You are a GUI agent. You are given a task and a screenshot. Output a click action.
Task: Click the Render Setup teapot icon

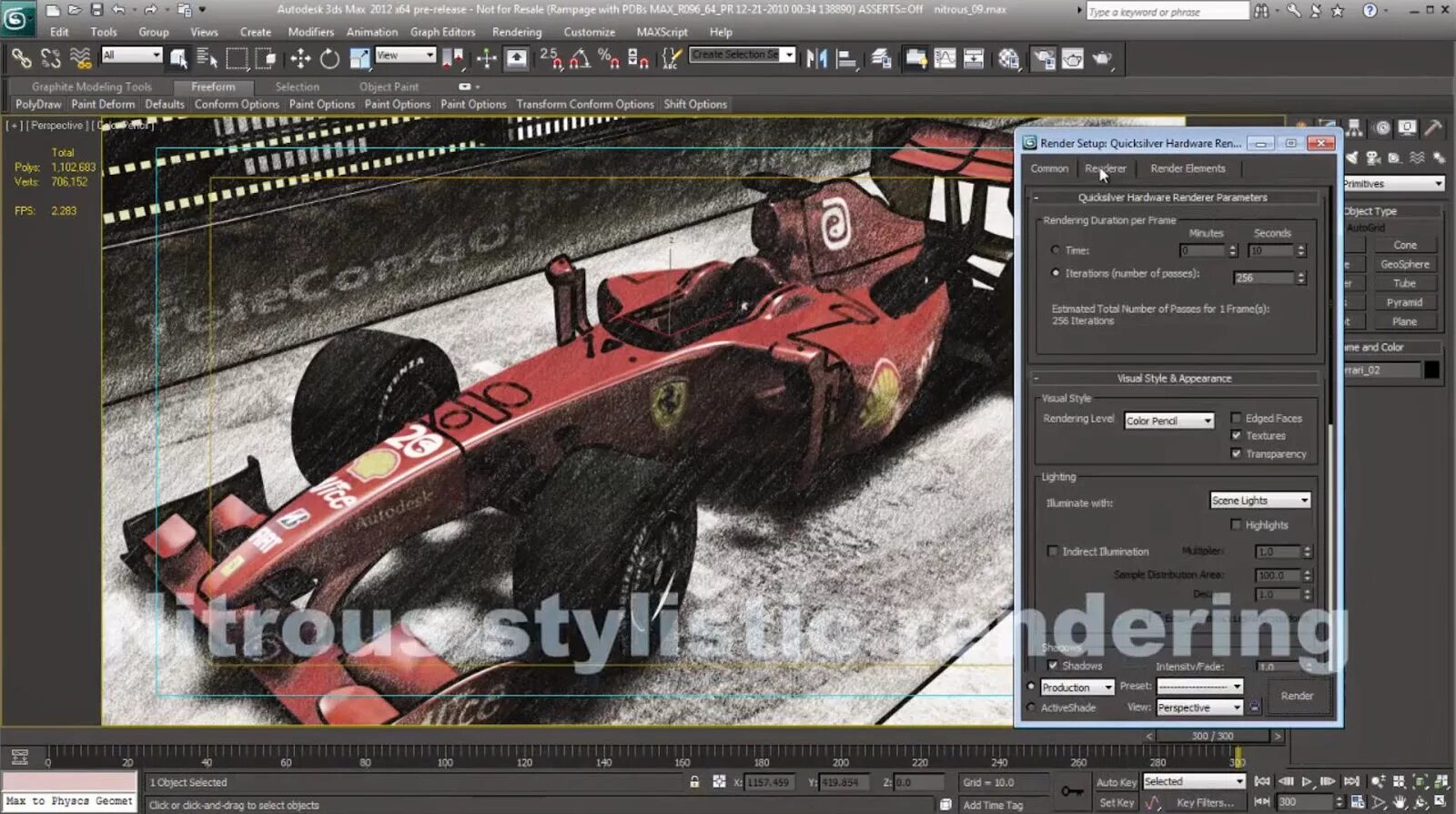point(1044,58)
